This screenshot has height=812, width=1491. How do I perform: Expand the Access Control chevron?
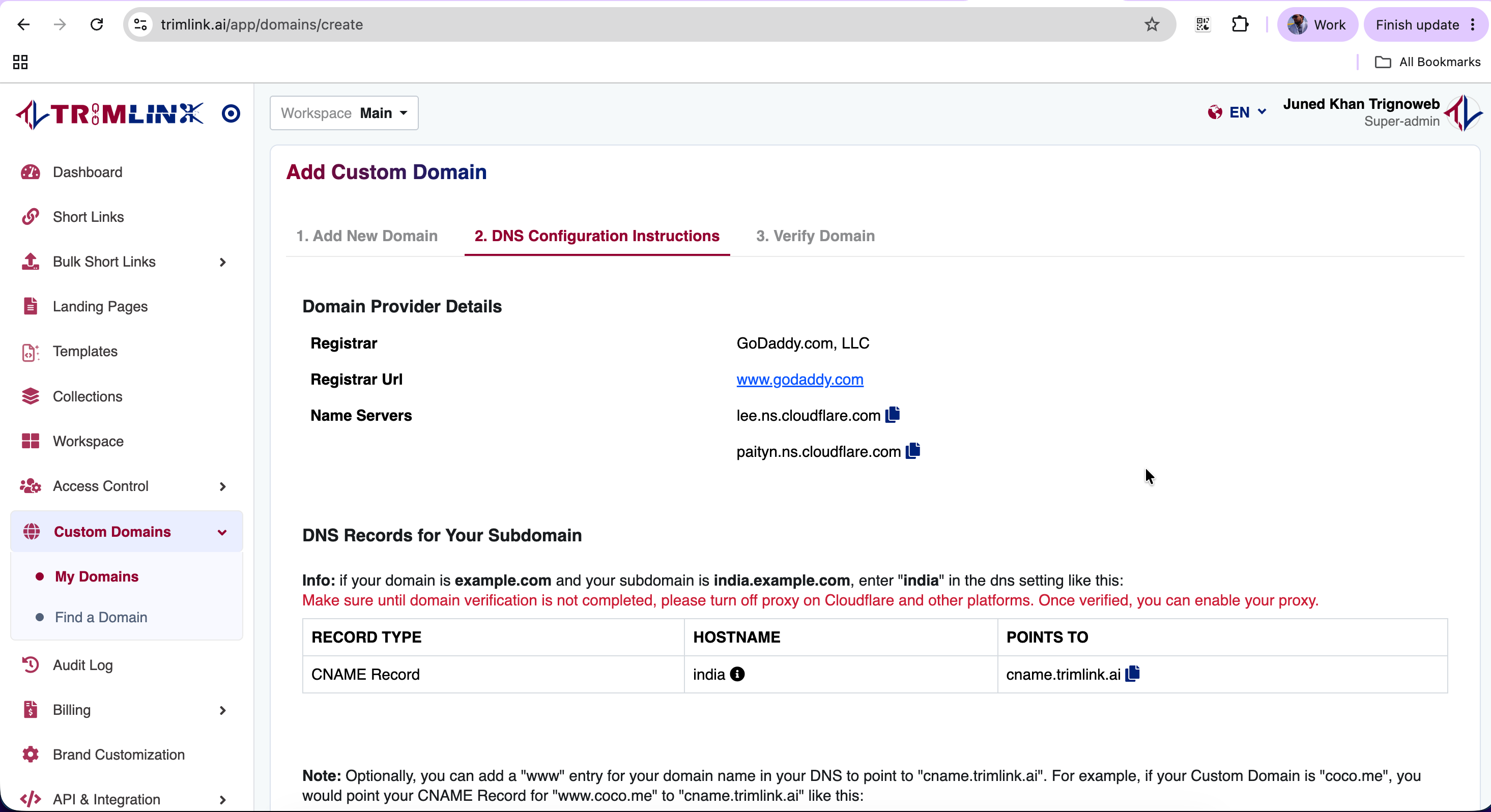222,487
